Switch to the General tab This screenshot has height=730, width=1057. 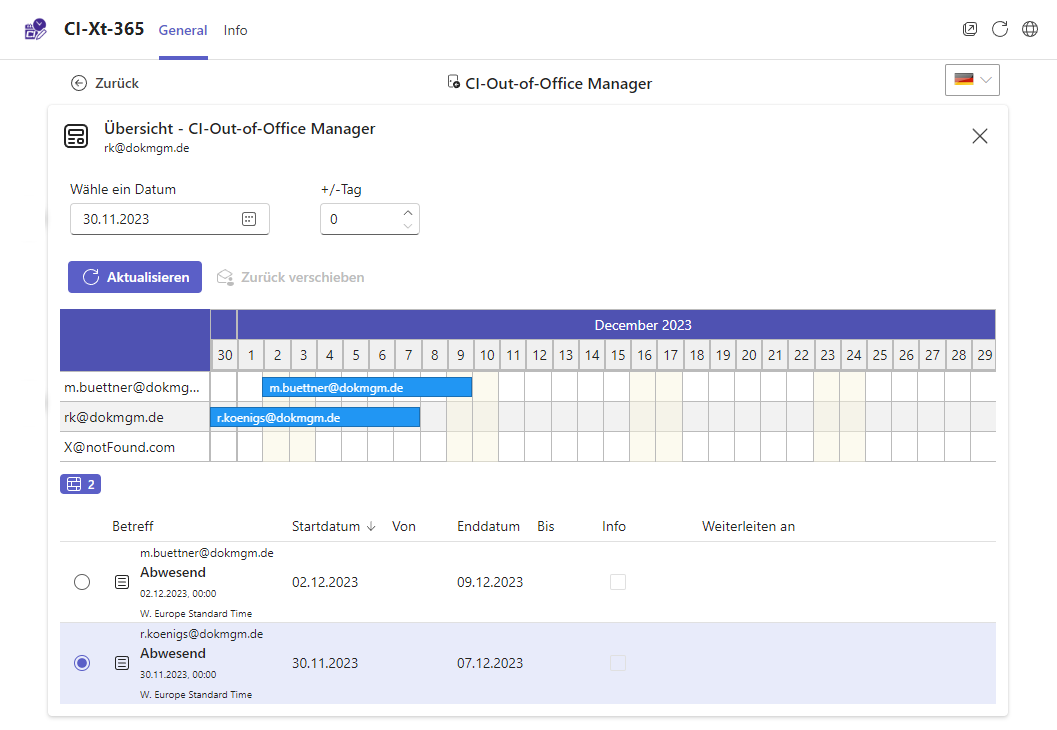point(183,30)
